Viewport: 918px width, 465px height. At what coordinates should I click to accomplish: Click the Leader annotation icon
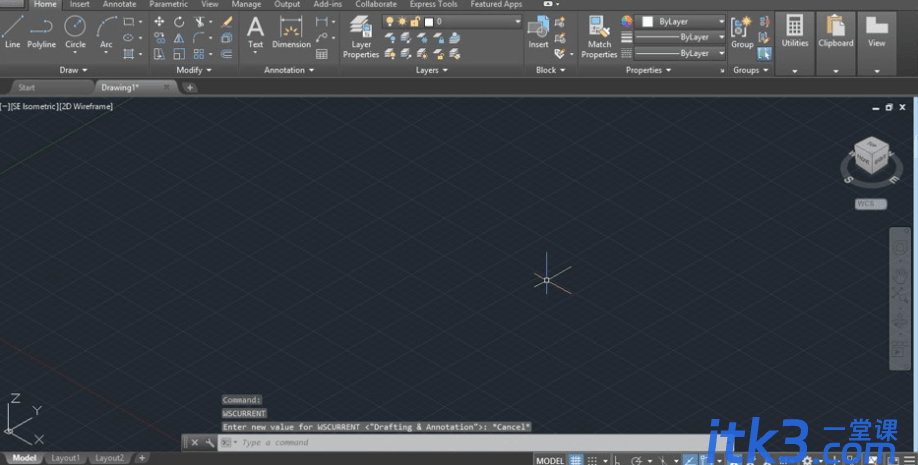point(321,37)
